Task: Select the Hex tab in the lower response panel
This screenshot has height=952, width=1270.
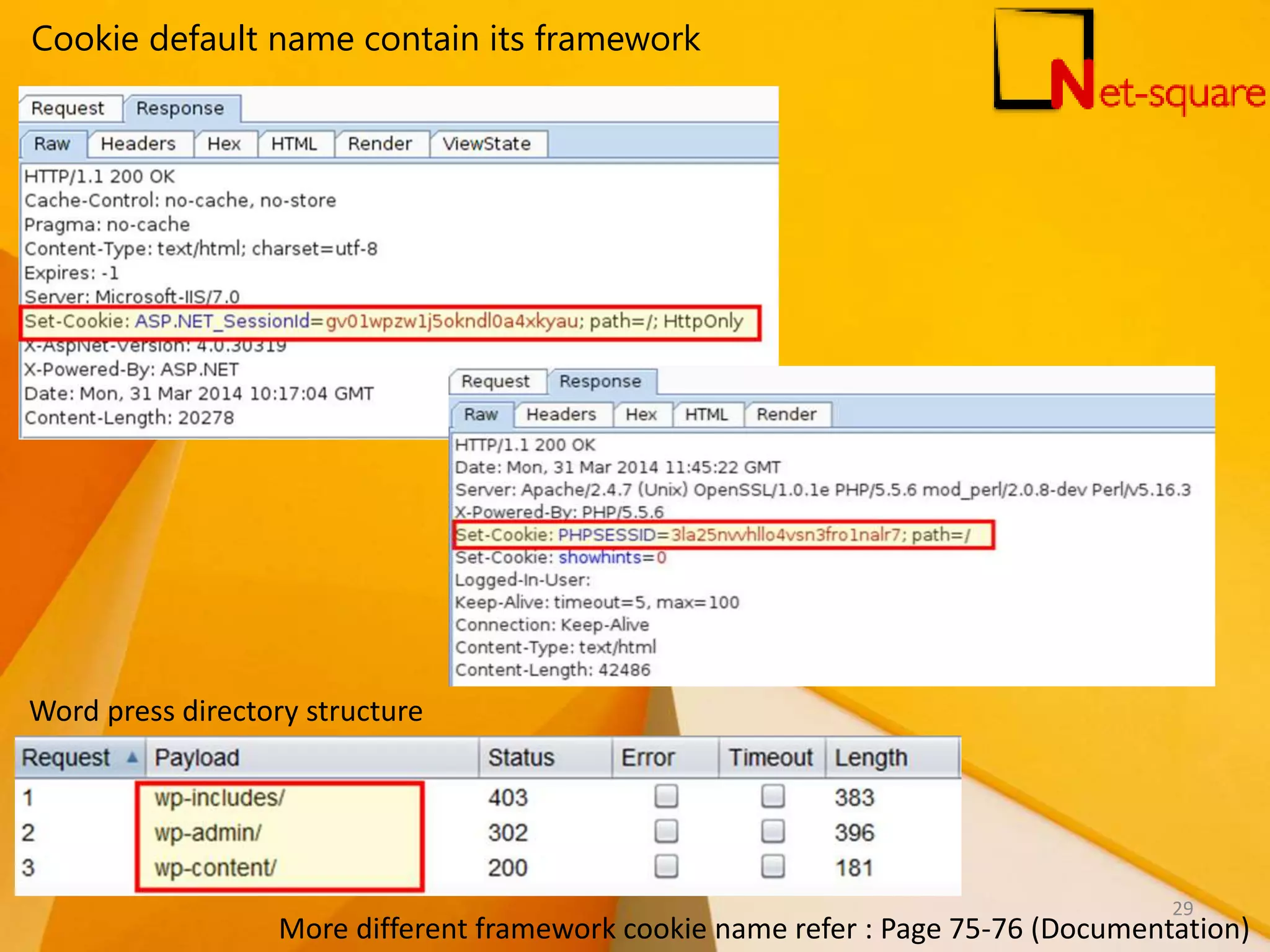Action: [641, 414]
